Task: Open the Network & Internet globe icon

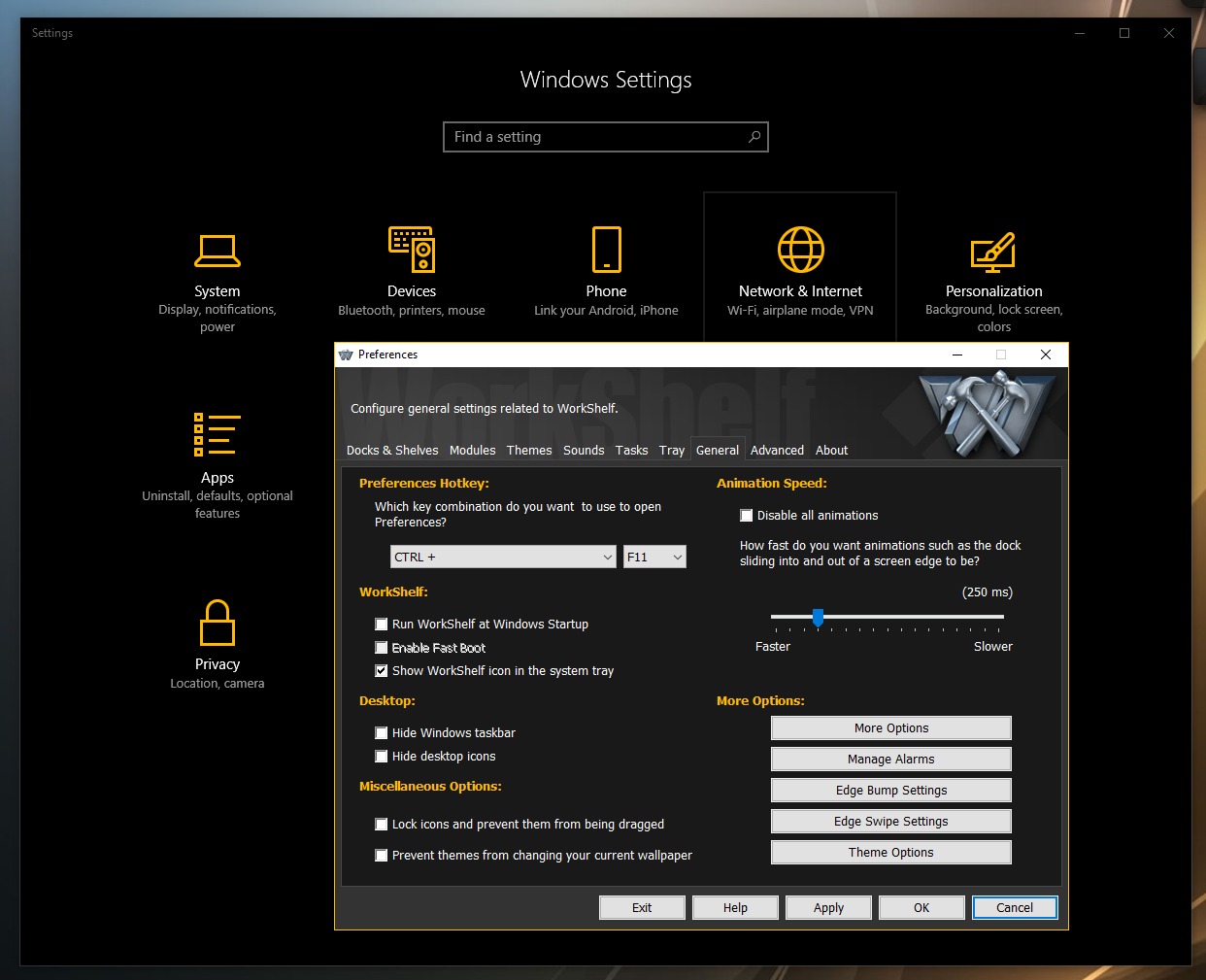Action: (801, 250)
